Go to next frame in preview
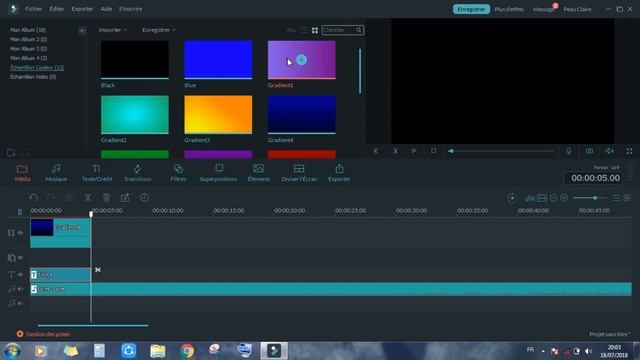The image size is (640, 360). click(x=395, y=151)
